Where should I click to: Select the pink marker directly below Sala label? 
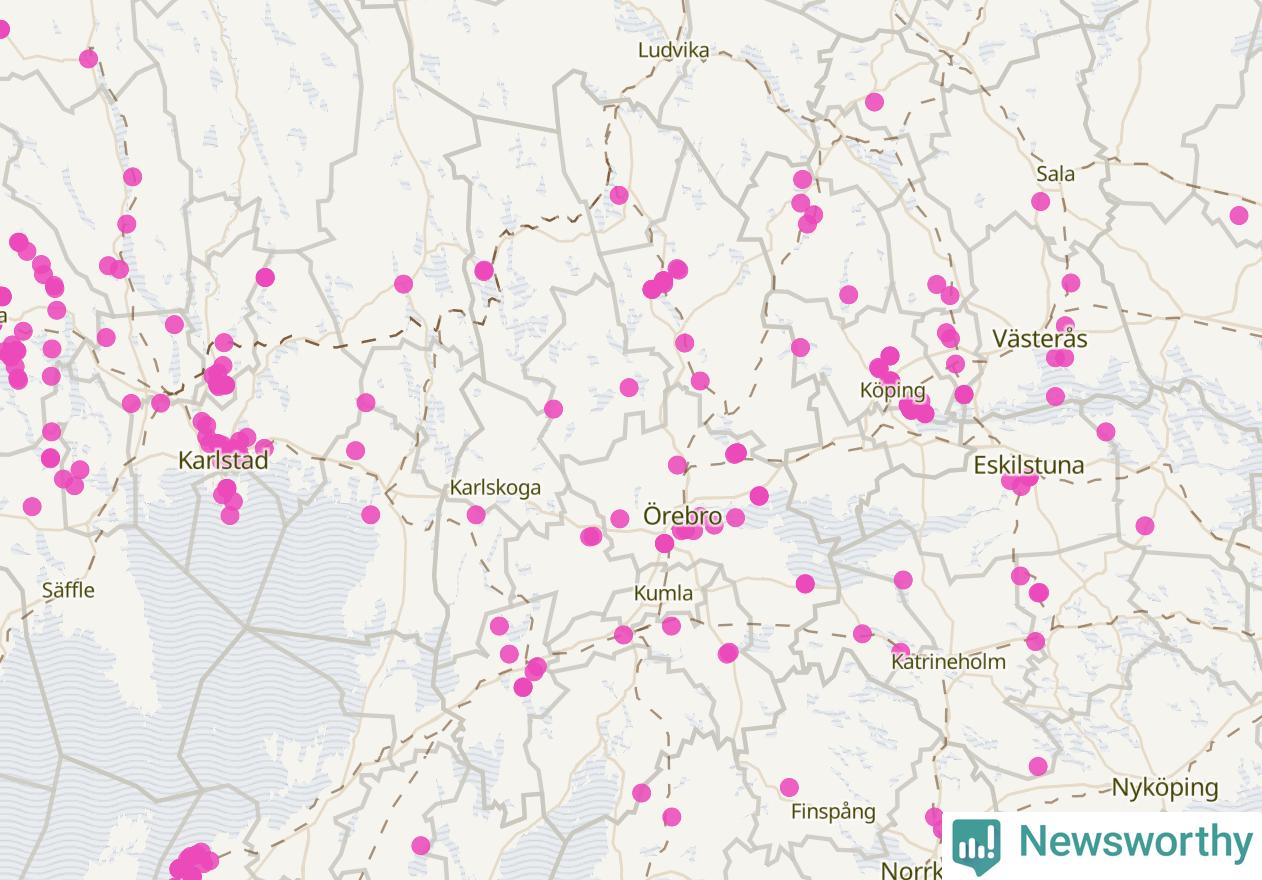pos(1040,201)
